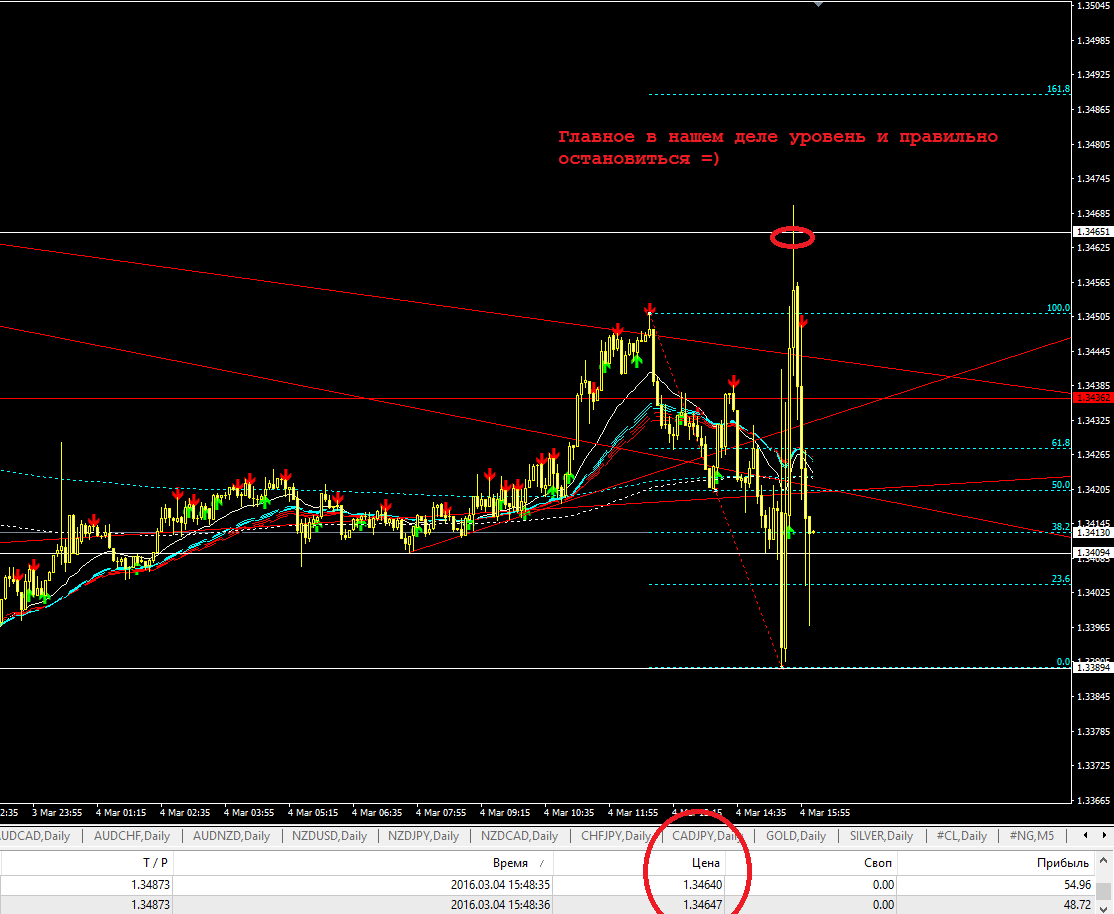The height and width of the screenshot is (914, 1114).
Task: Click the 4 Mar 10:35 time axis label
Action: [x=569, y=812]
